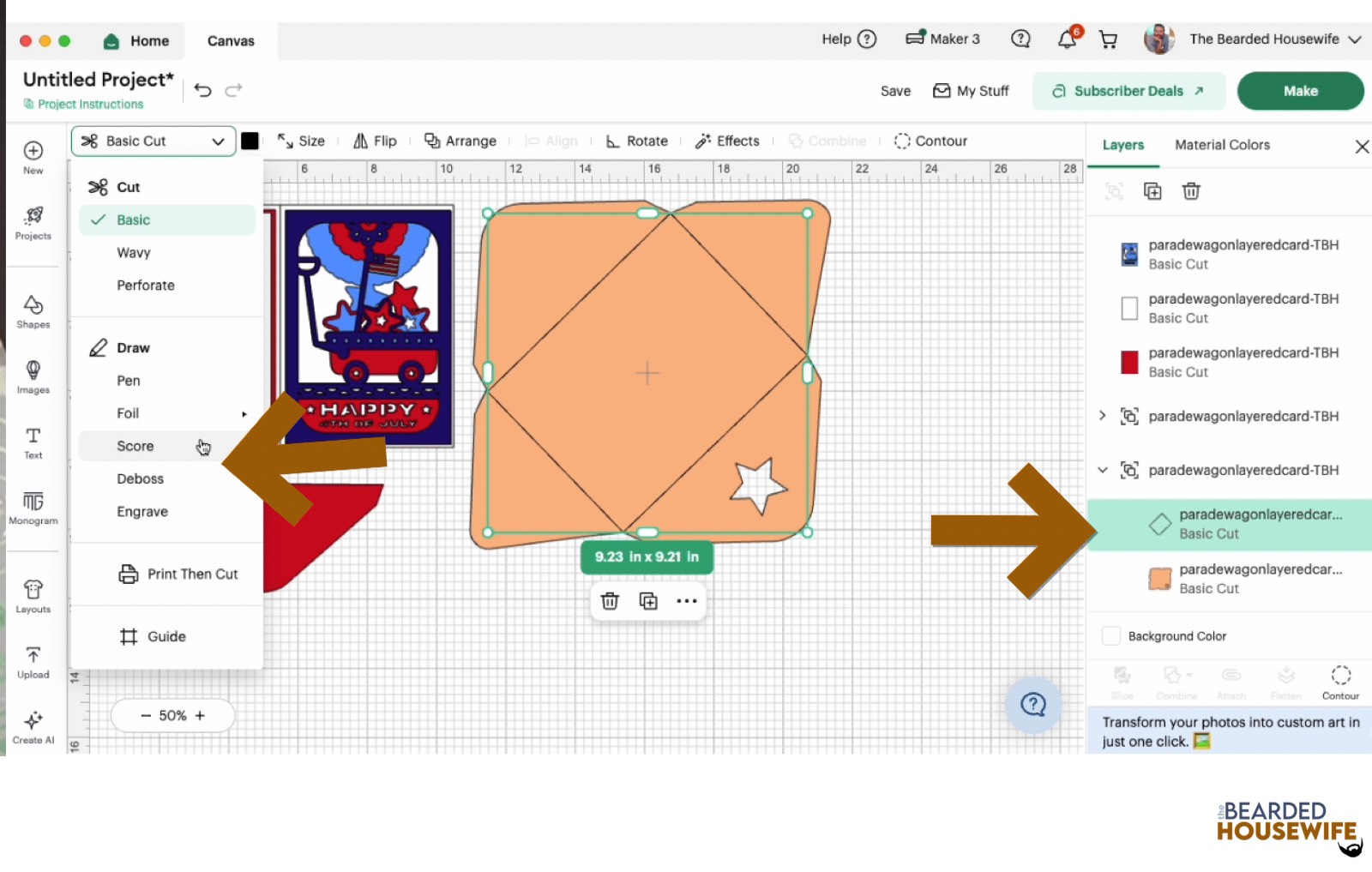
Task: Open the Basic Cut operation dropdown
Action: [x=153, y=141]
